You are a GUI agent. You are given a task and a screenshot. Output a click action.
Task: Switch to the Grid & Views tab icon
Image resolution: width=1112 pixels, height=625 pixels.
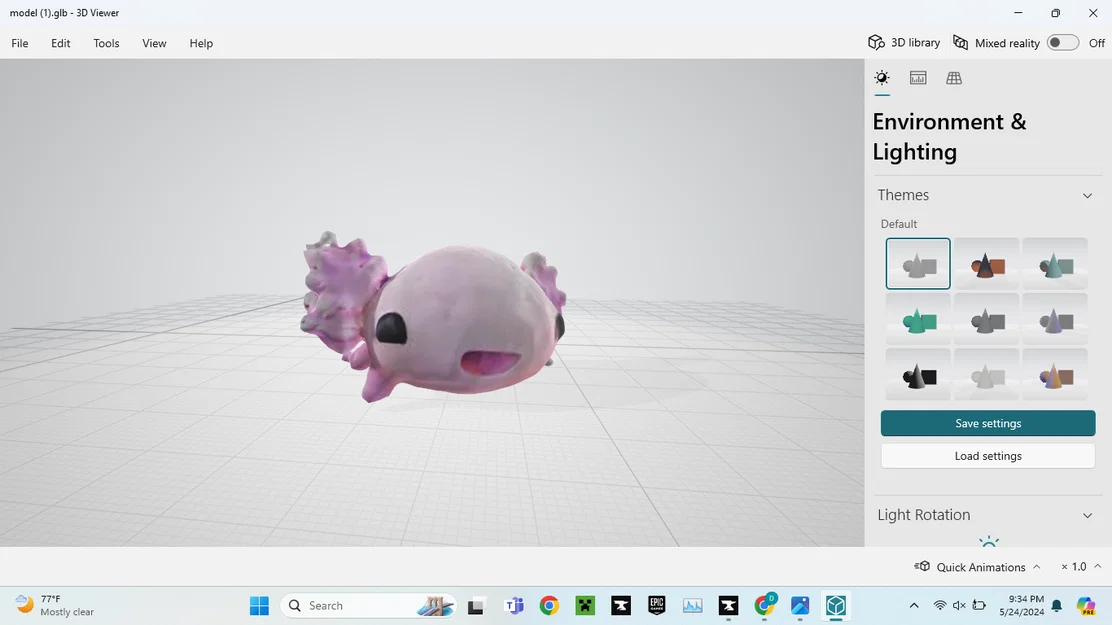point(954,78)
